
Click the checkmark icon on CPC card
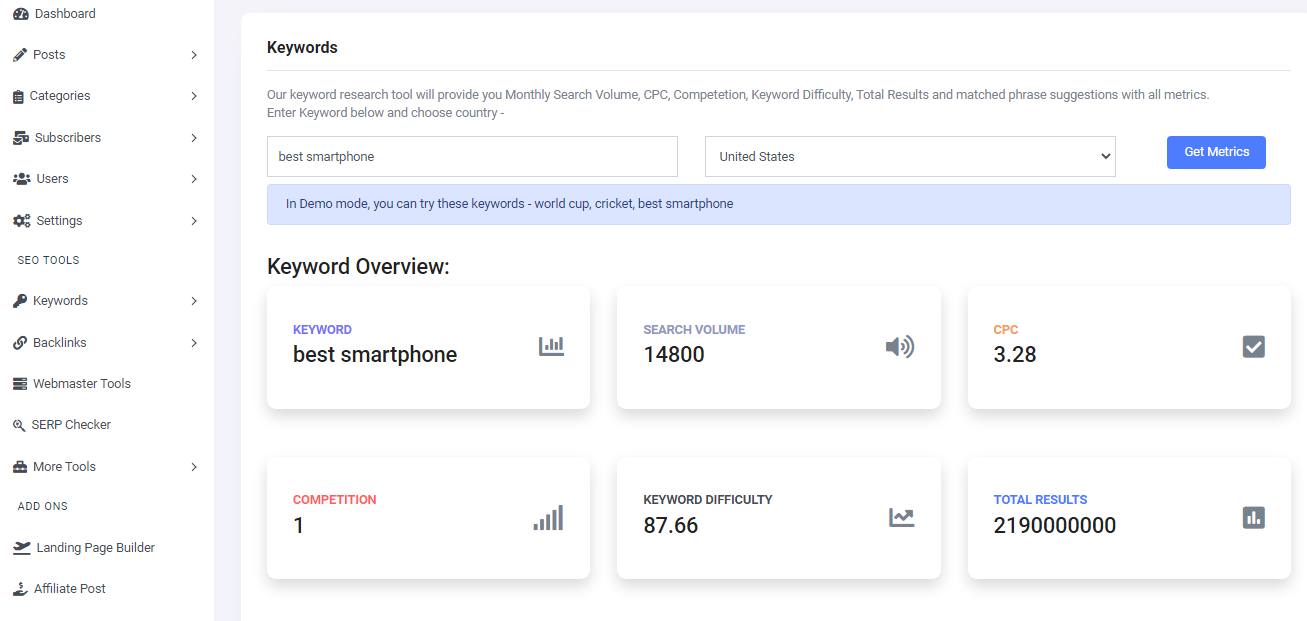[1252, 346]
